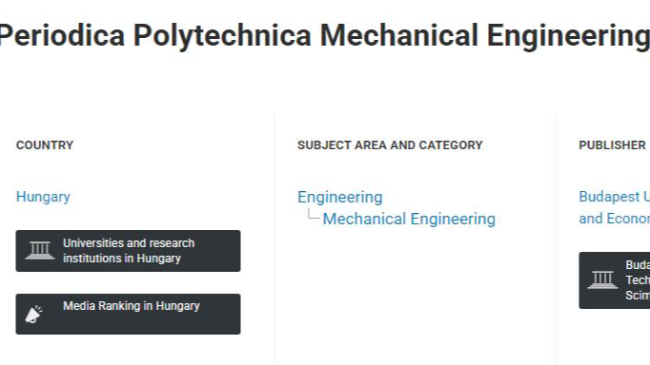
Task: Click the COUNTRY section label
Action: pyautogui.click(x=45, y=145)
